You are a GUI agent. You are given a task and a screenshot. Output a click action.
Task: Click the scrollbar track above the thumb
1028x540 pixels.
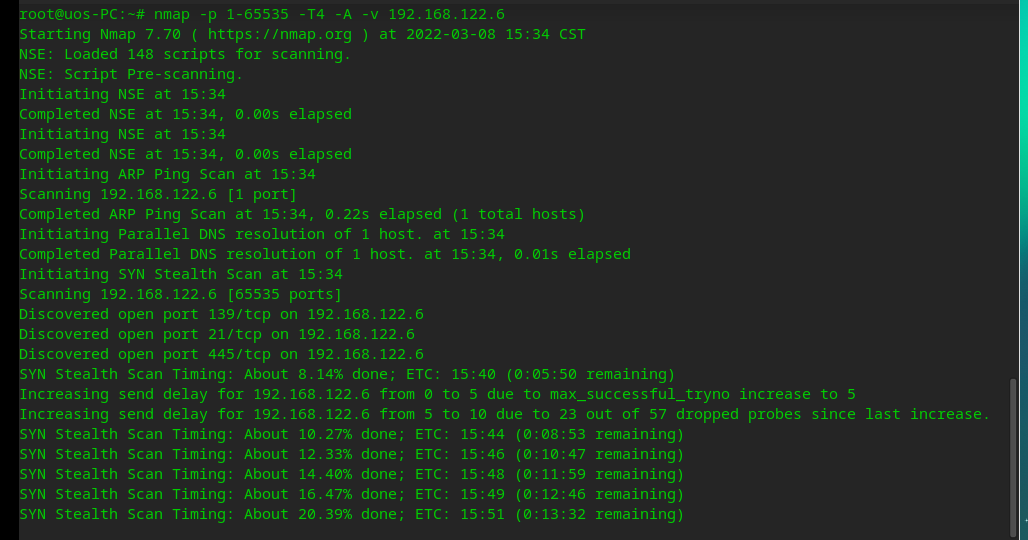click(x=1013, y=190)
